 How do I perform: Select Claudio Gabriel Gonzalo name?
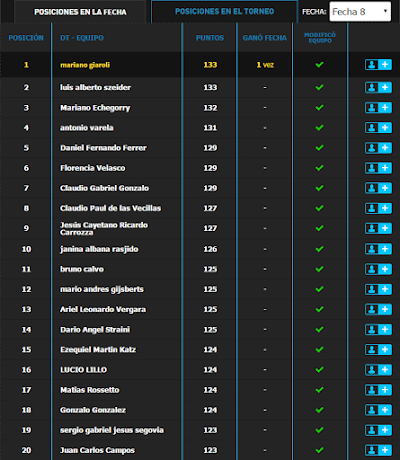[x=104, y=188]
